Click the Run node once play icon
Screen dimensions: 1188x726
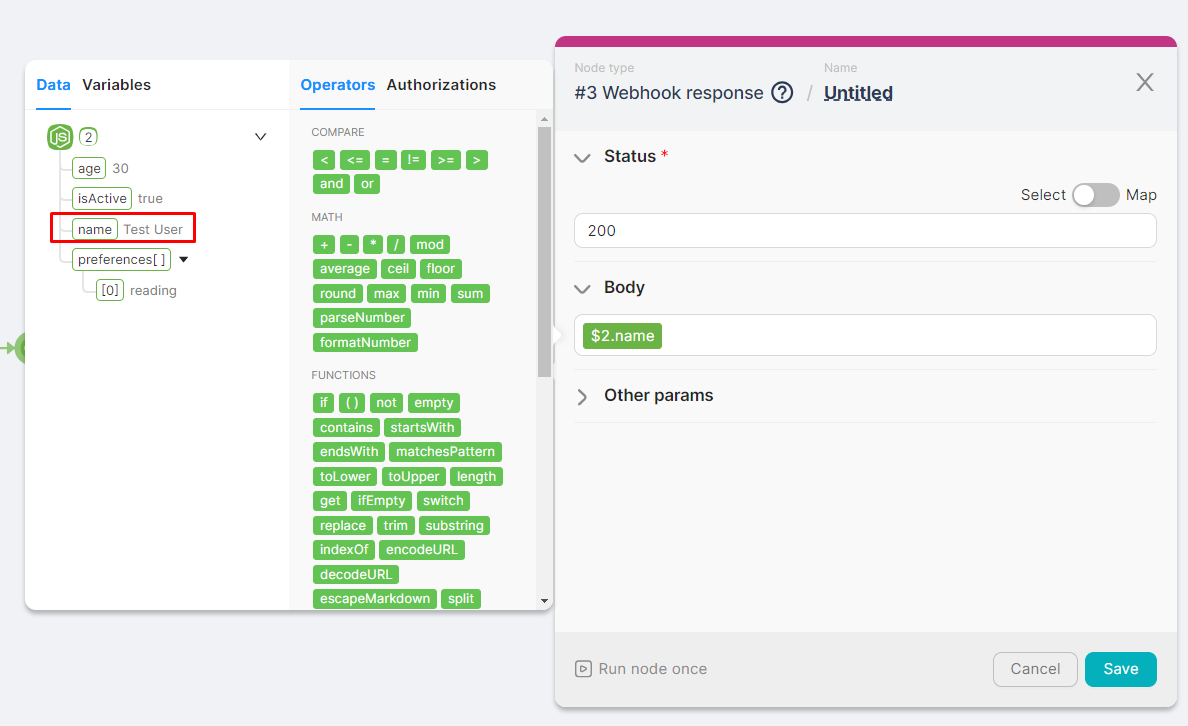tap(583, 669)
